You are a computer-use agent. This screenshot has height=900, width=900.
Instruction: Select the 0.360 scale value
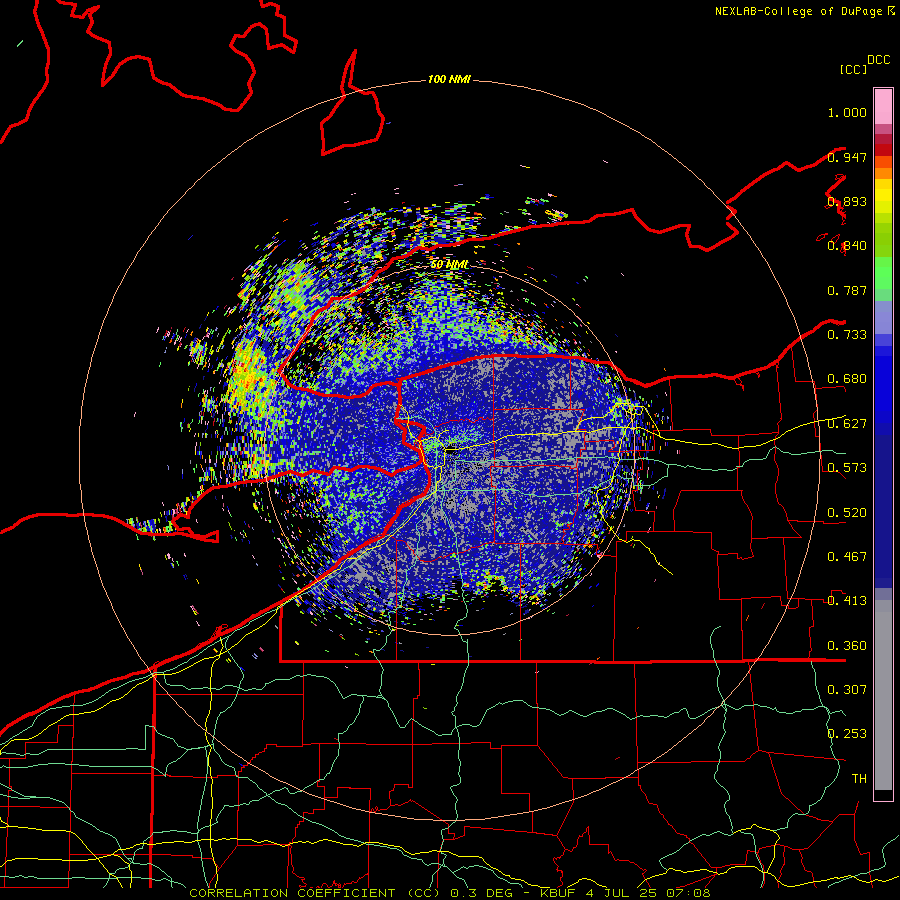point(847,646)
